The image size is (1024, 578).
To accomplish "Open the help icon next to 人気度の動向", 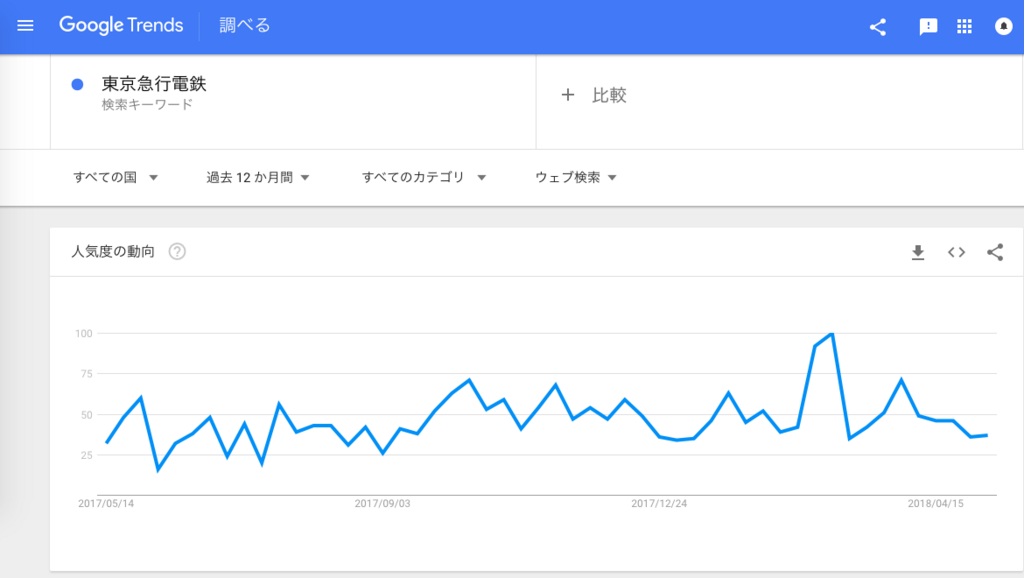I will coord(177,251).
